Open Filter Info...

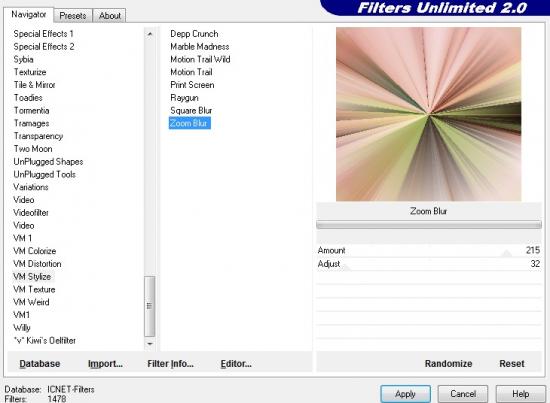(x=170, y=364)
